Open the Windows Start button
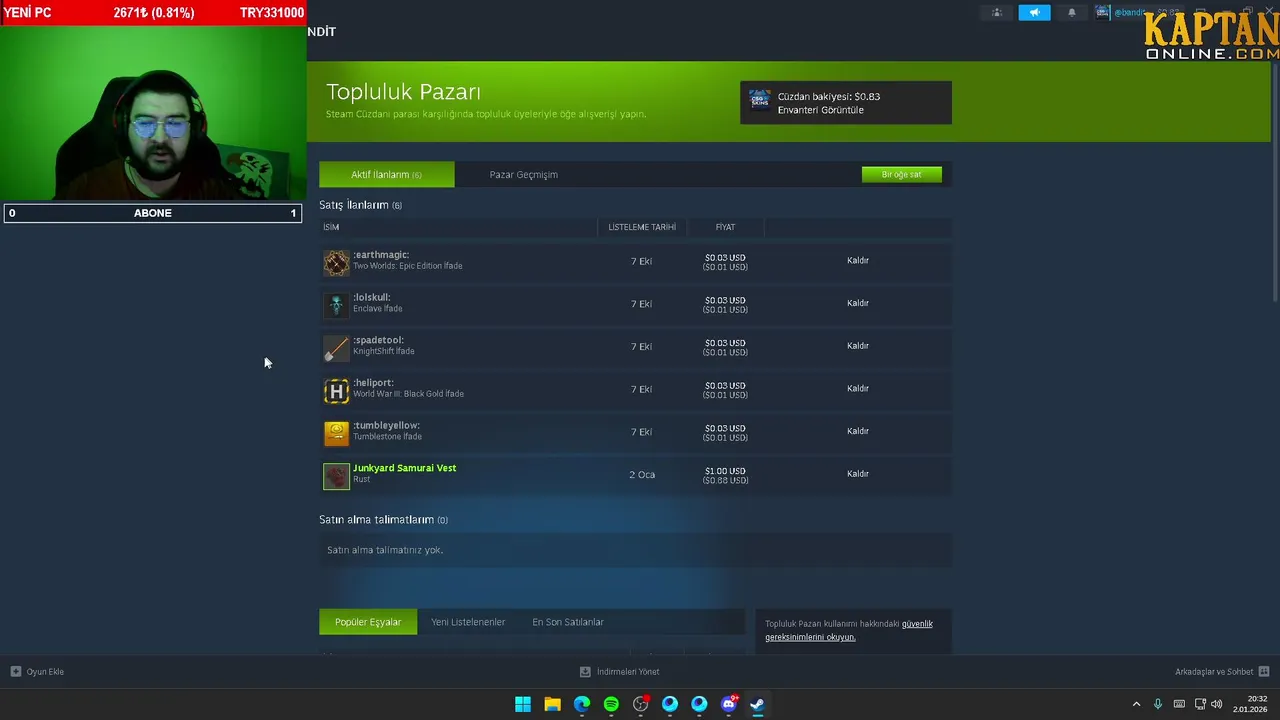 pyautogui.click(x=523, y=704)
